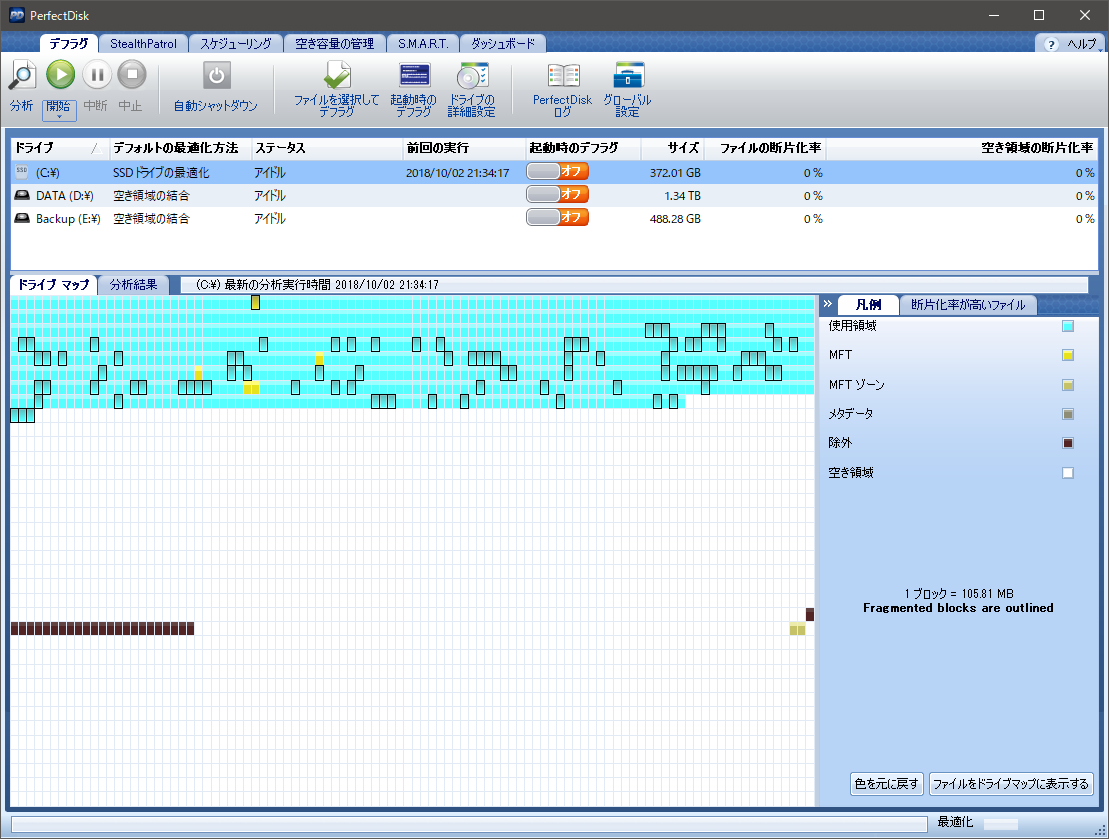
Task: Sort by ステータス column header
Action: coord(327,148)
